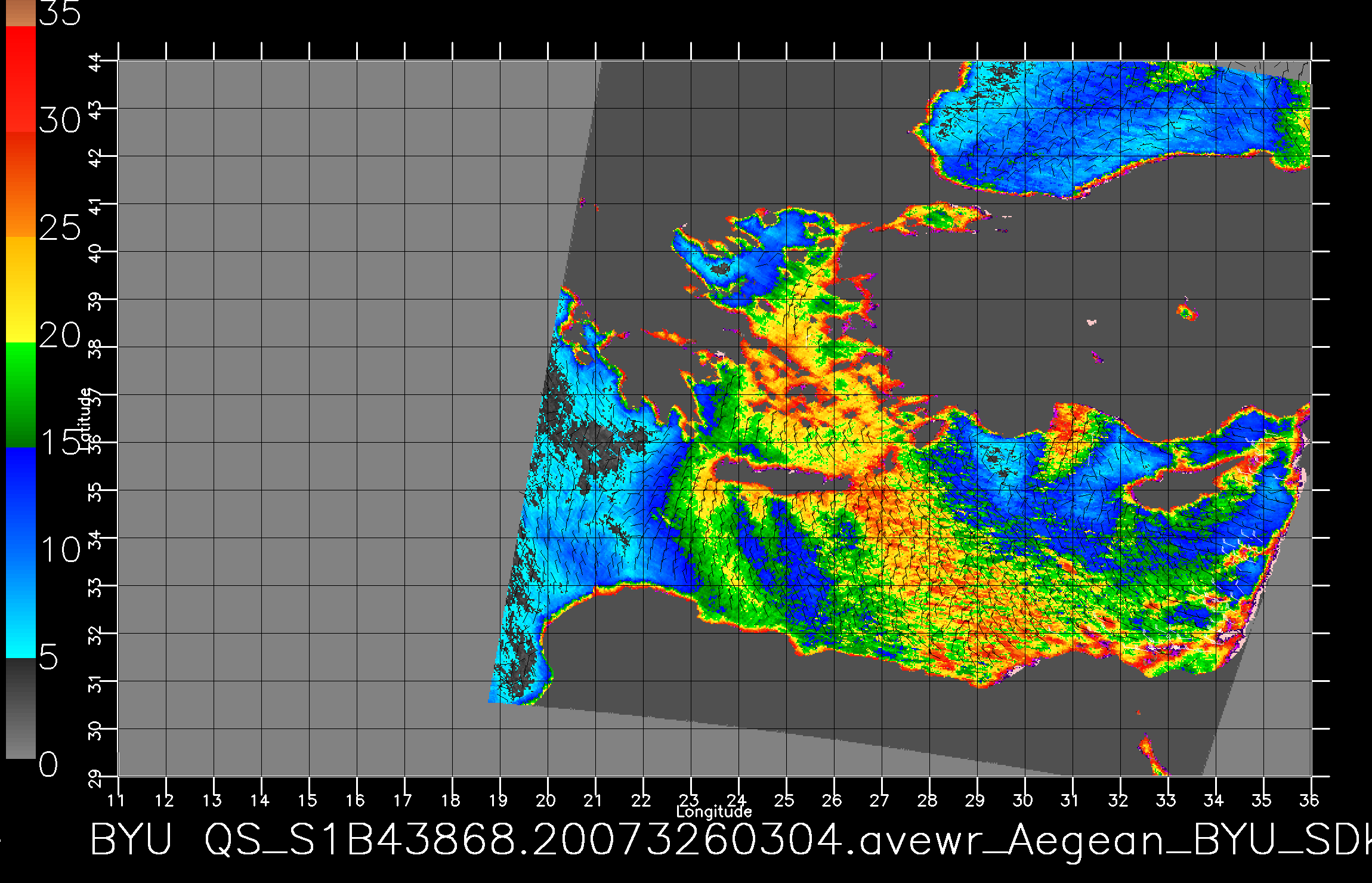Click the "Latitude" axis title
The height and width of the screenshot is (883, 1372).
(85, 418)
